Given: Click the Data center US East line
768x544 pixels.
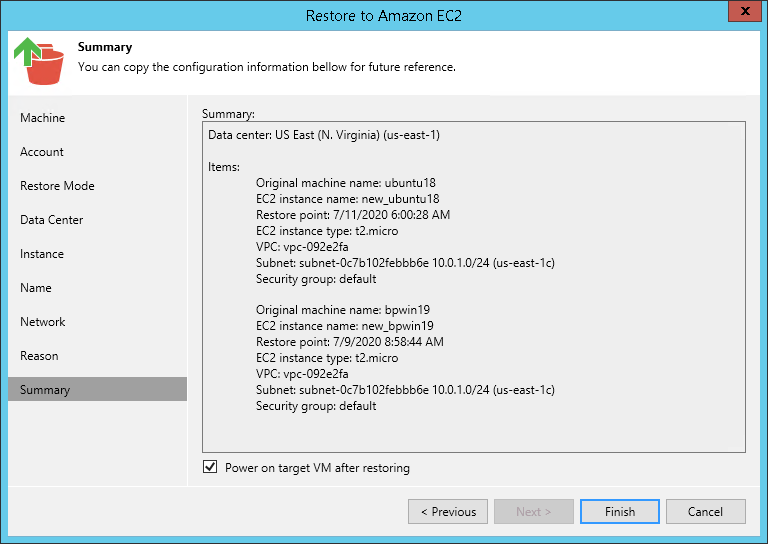Looking at the screenshot, I should point(324,135).
